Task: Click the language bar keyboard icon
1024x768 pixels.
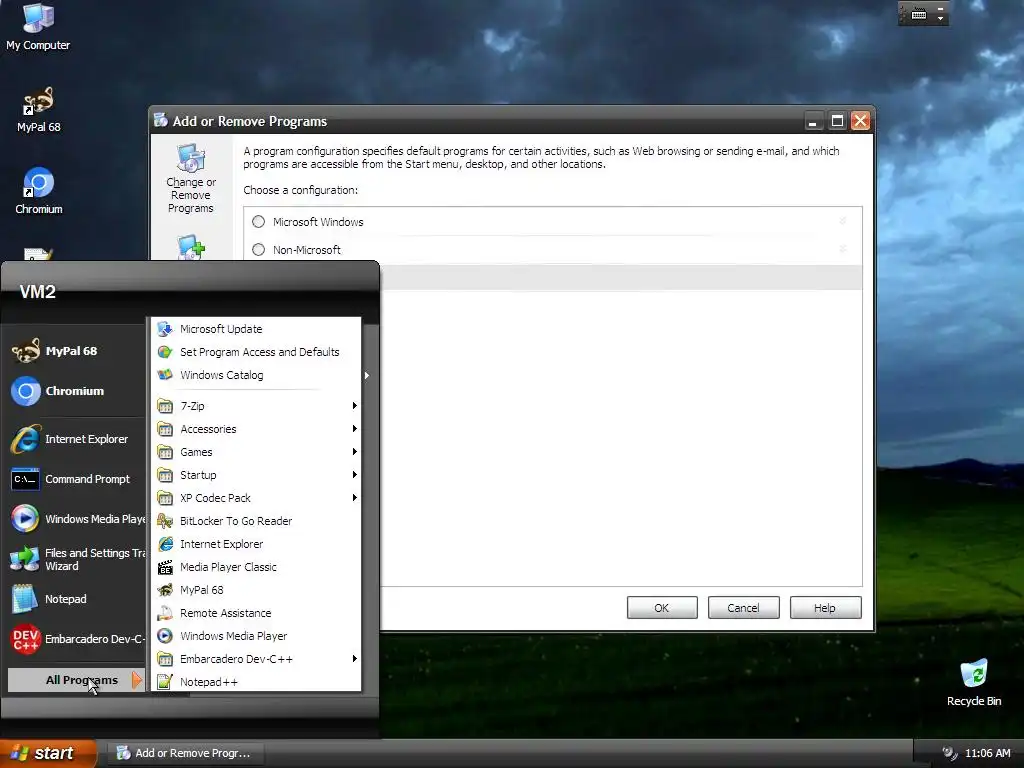Action: click(919, 14)
